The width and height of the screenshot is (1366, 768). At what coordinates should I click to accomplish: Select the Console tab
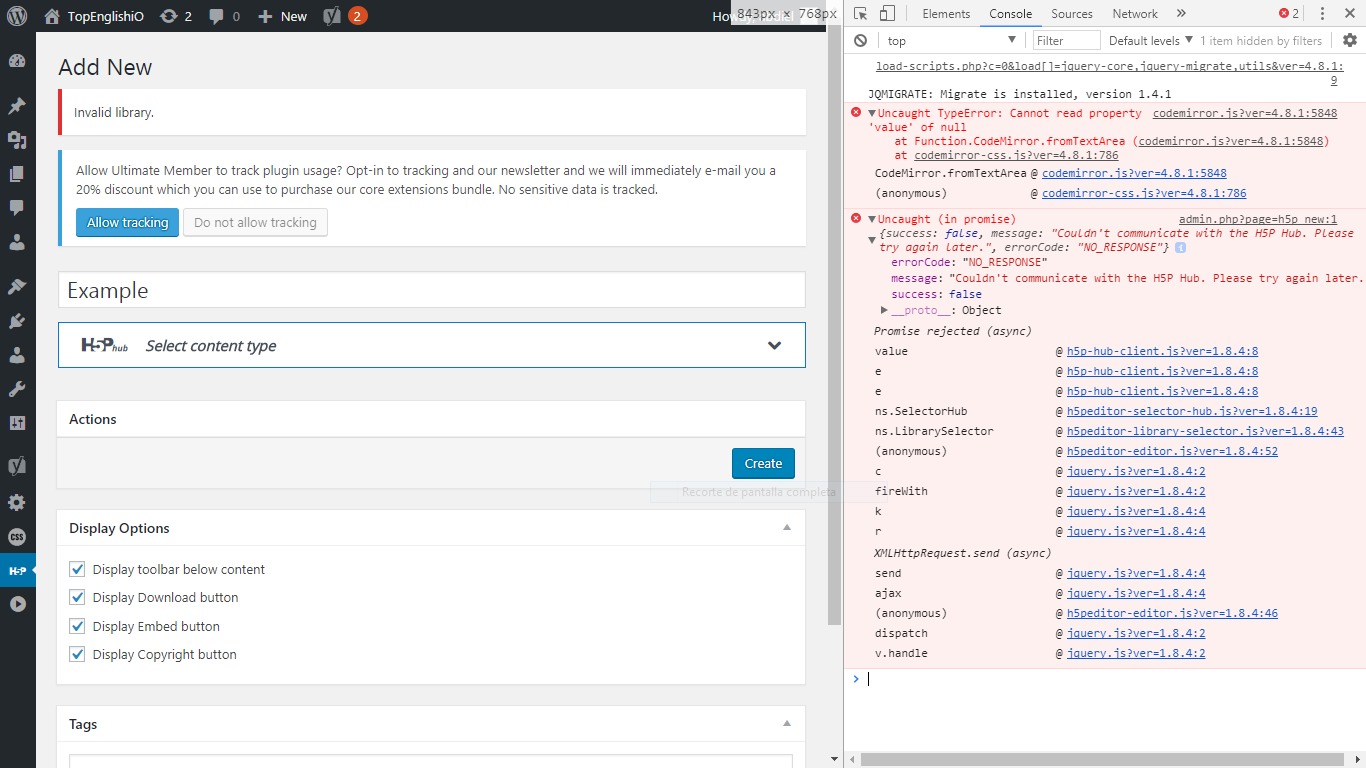pos(1011,14)
